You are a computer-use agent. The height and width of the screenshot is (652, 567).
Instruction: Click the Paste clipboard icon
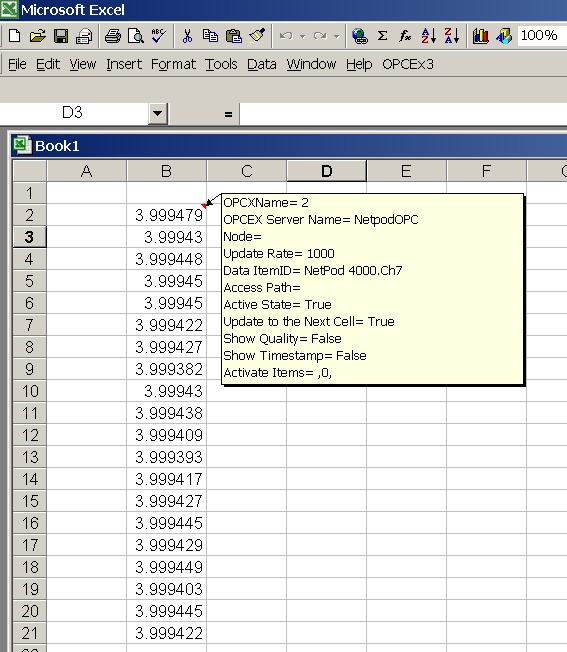[x=234, y=36]
